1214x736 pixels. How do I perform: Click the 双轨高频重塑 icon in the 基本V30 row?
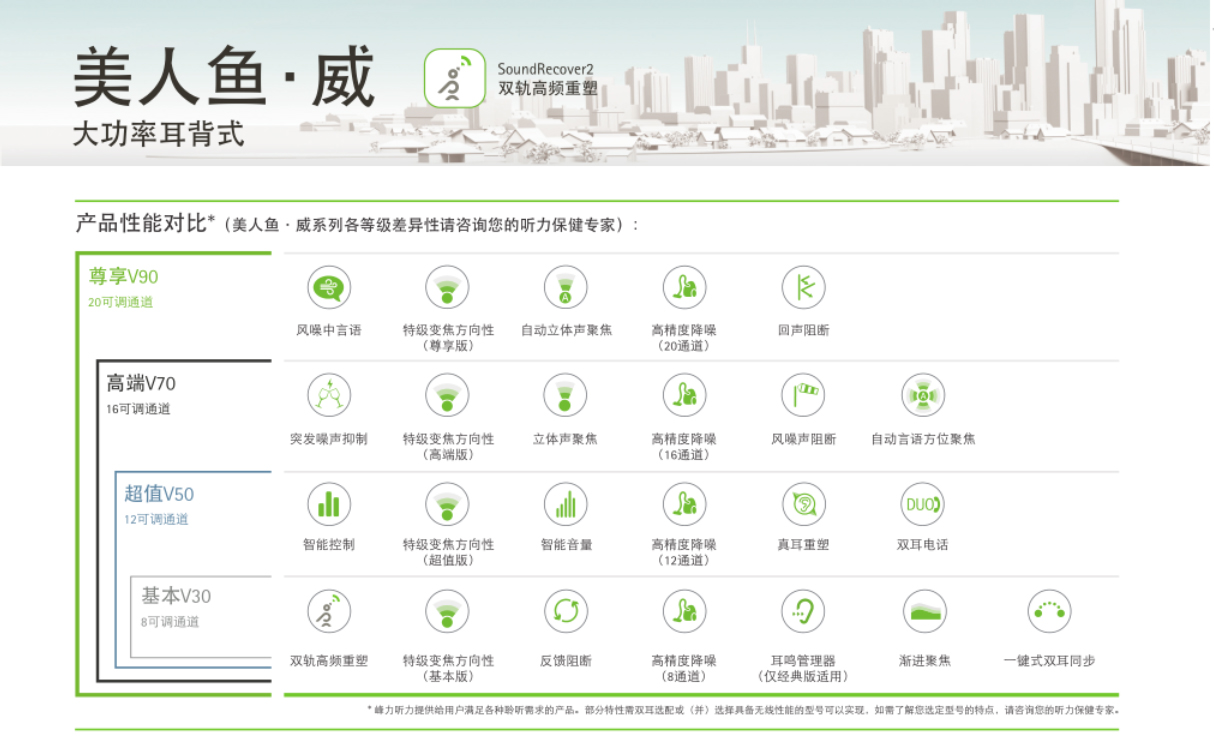click(x=328, y=611)
